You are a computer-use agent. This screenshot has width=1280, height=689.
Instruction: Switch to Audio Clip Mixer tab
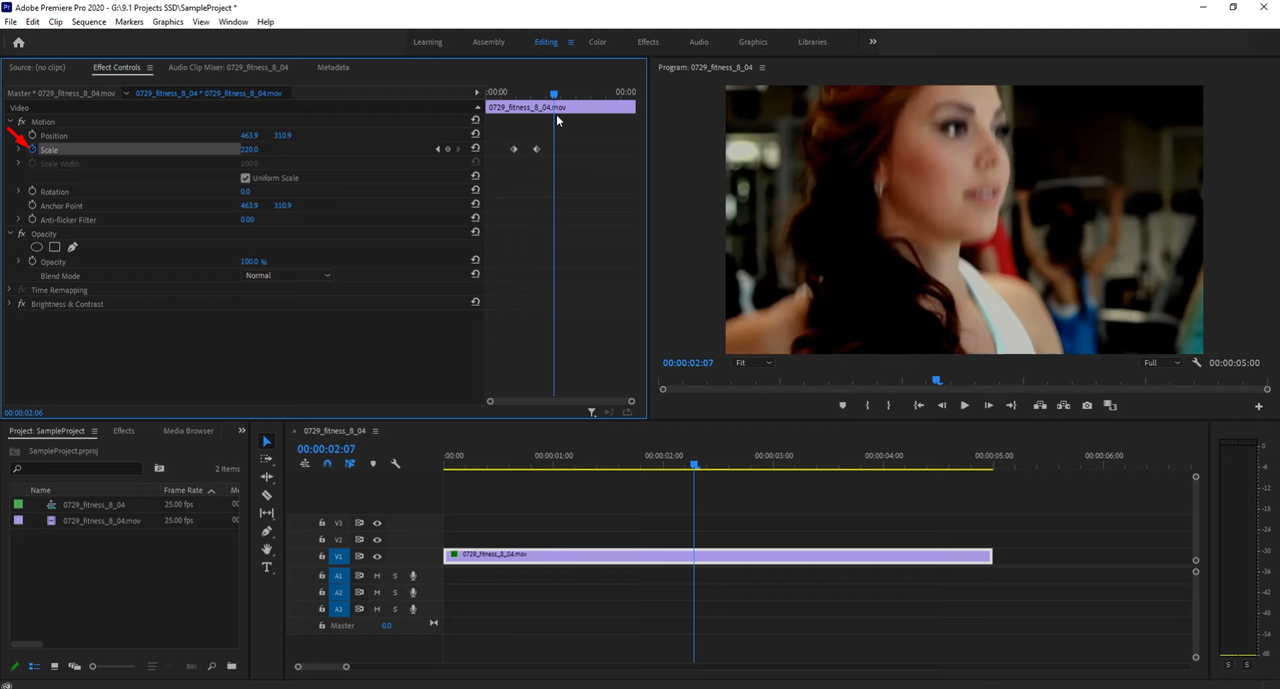(x=228, y=67)
